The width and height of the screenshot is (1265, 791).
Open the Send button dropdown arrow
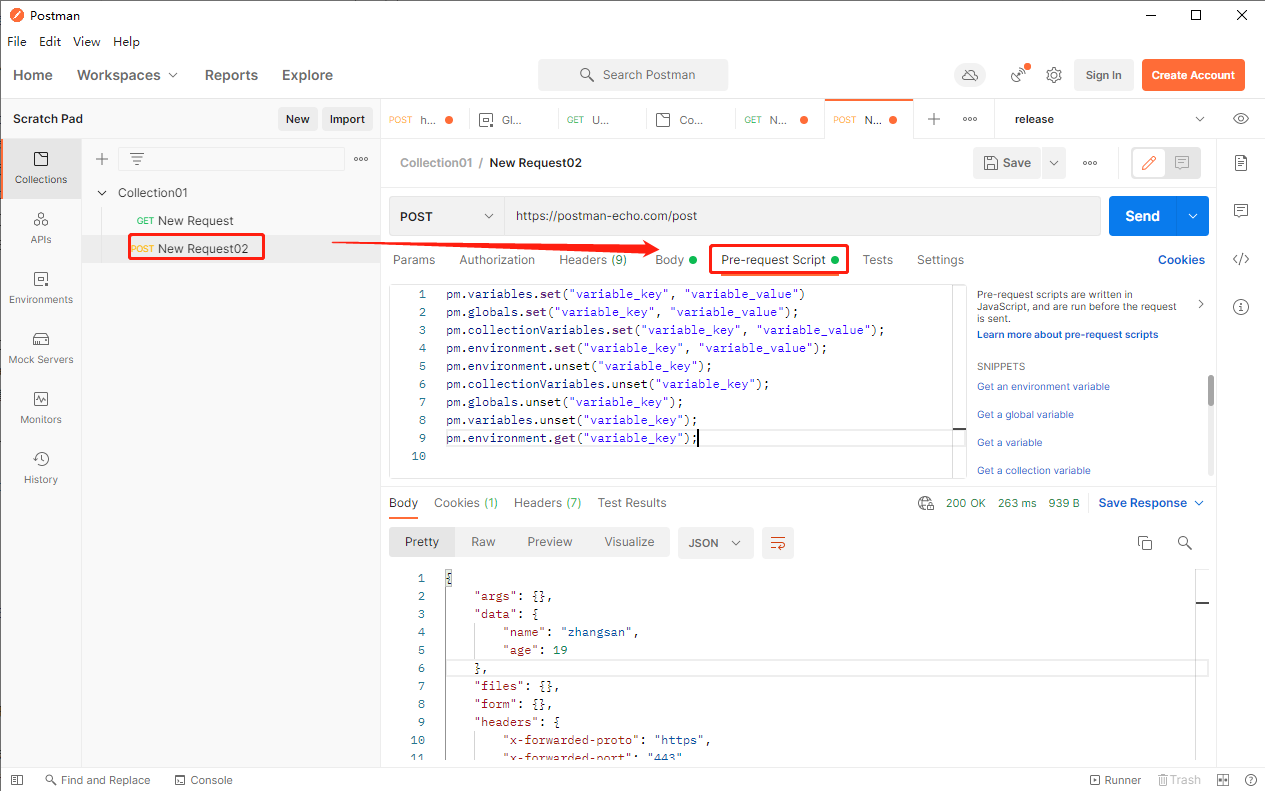pyautogui.click(x=1192, y=216)
